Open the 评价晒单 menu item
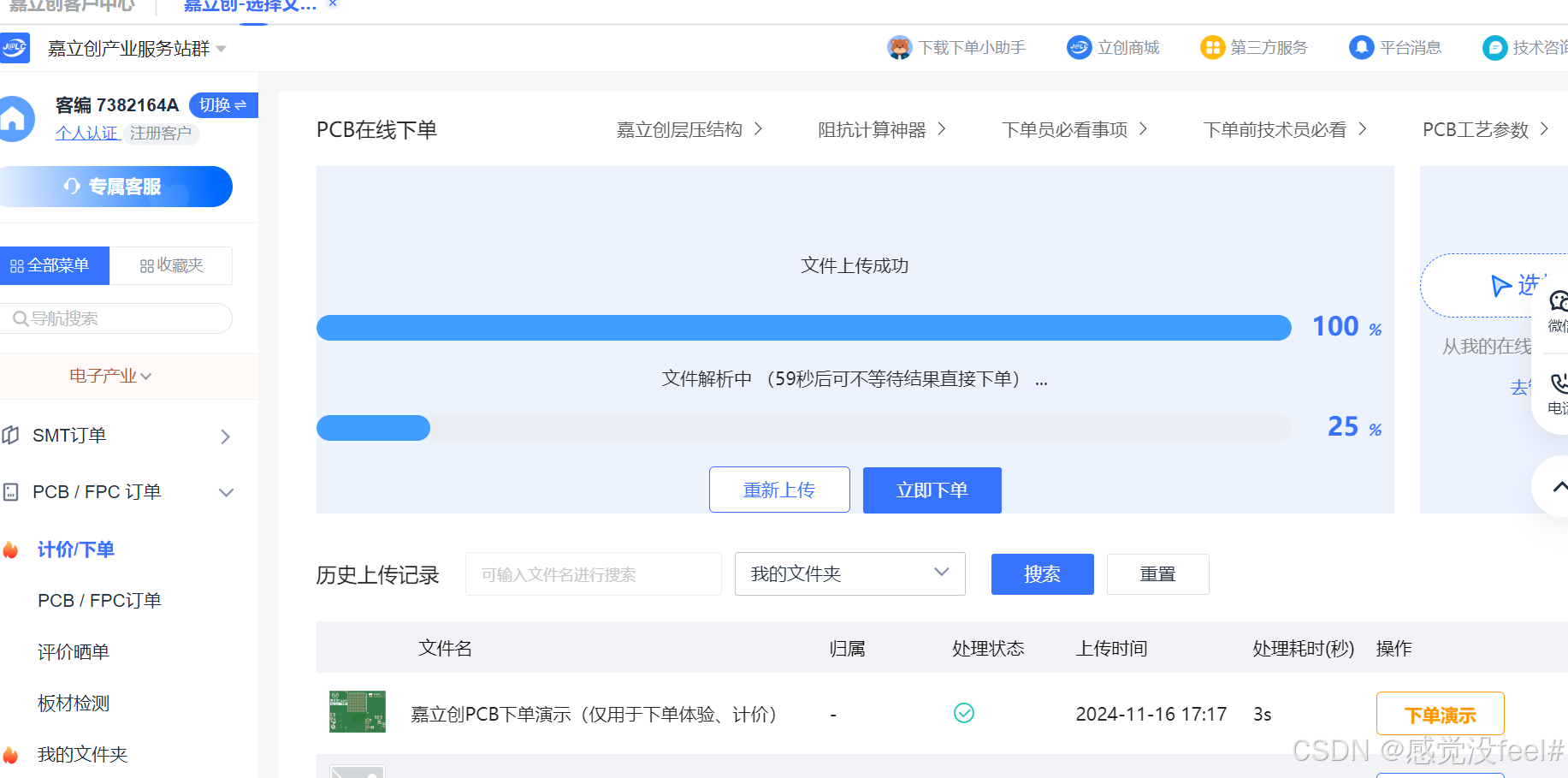 click(74, 652)
